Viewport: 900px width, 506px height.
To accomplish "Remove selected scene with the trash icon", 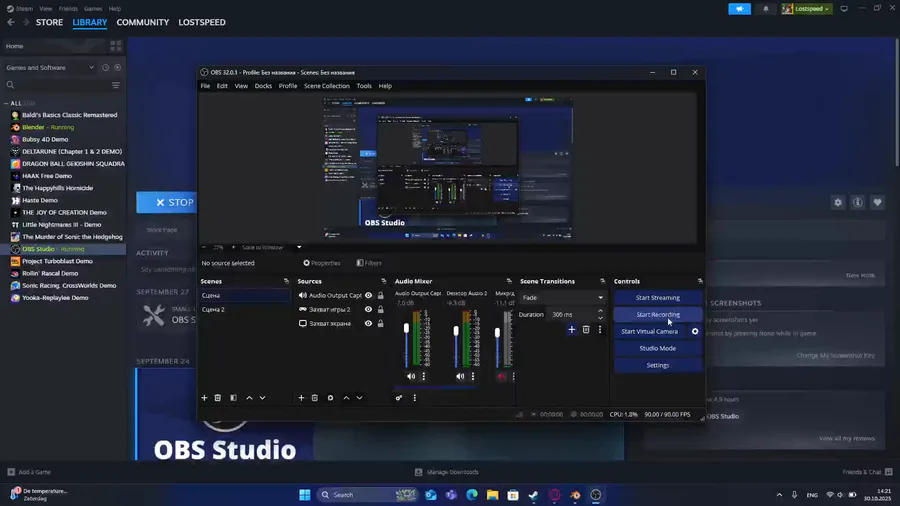I will pos(218,398).
